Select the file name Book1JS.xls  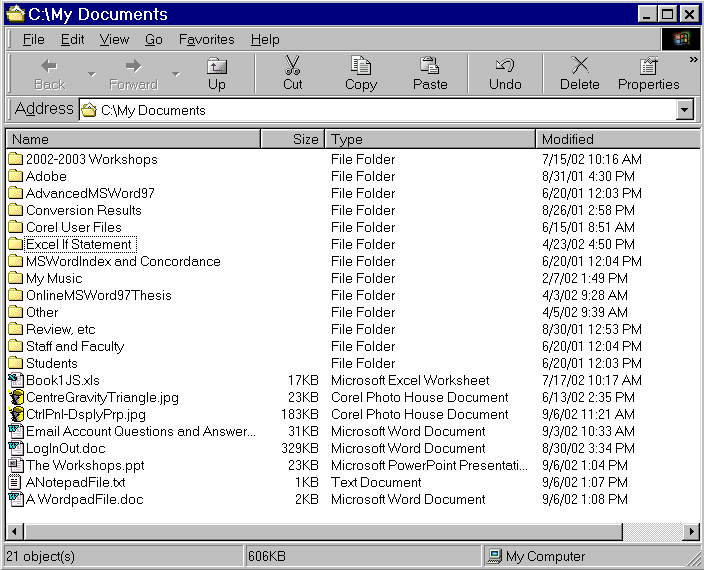pos(63,381)
